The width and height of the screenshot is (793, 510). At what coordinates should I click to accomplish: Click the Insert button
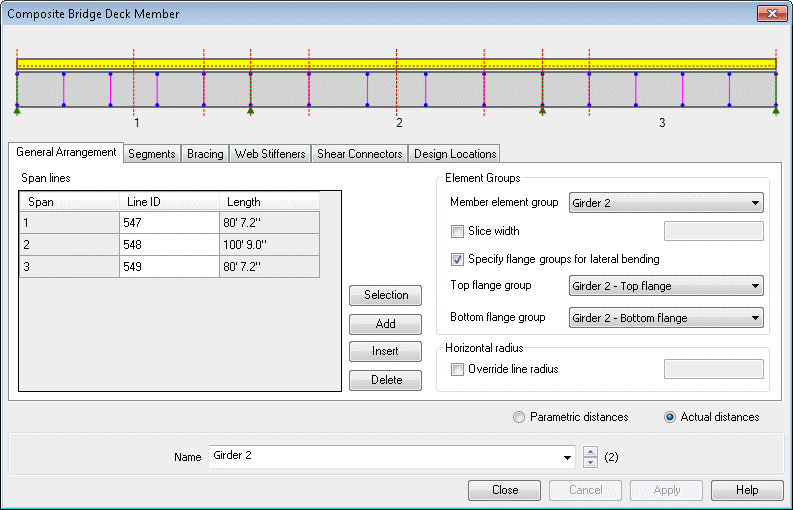coord(385,352)
